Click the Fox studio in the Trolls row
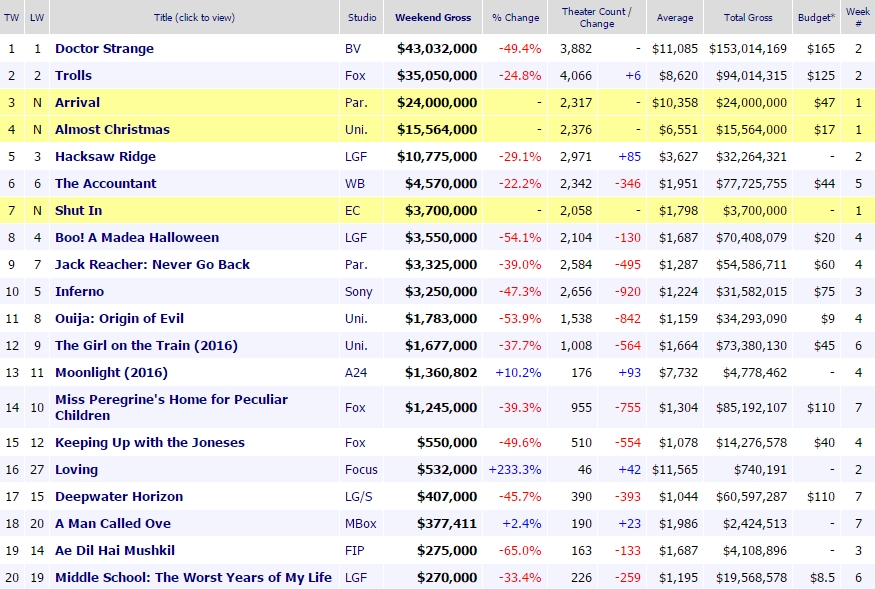875x589 pixels. 355,75
